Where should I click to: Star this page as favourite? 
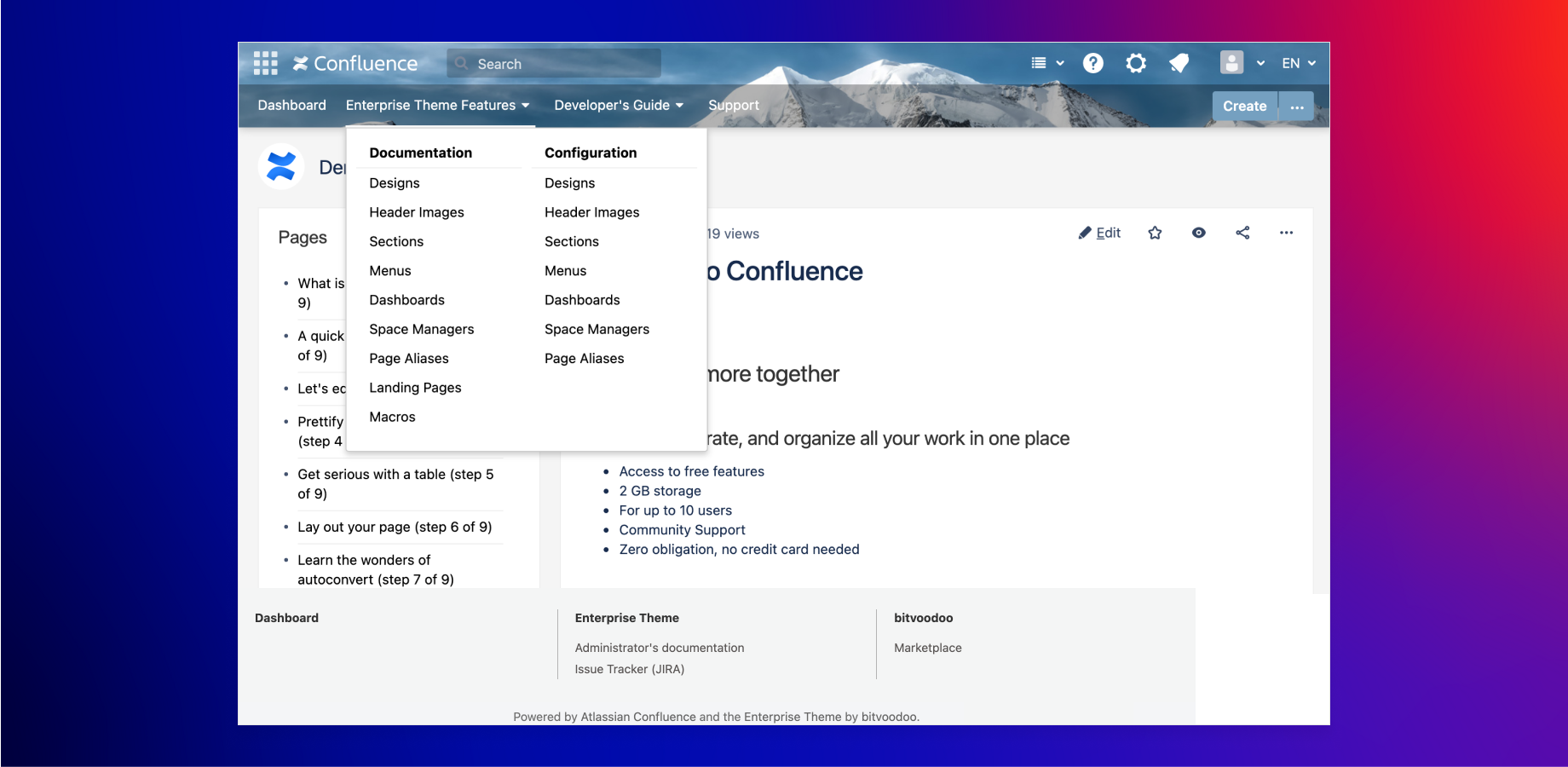tap(1155, 233)
